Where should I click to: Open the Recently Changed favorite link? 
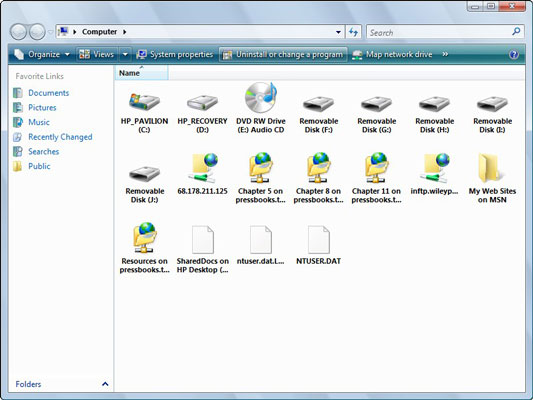click(60, 137)
